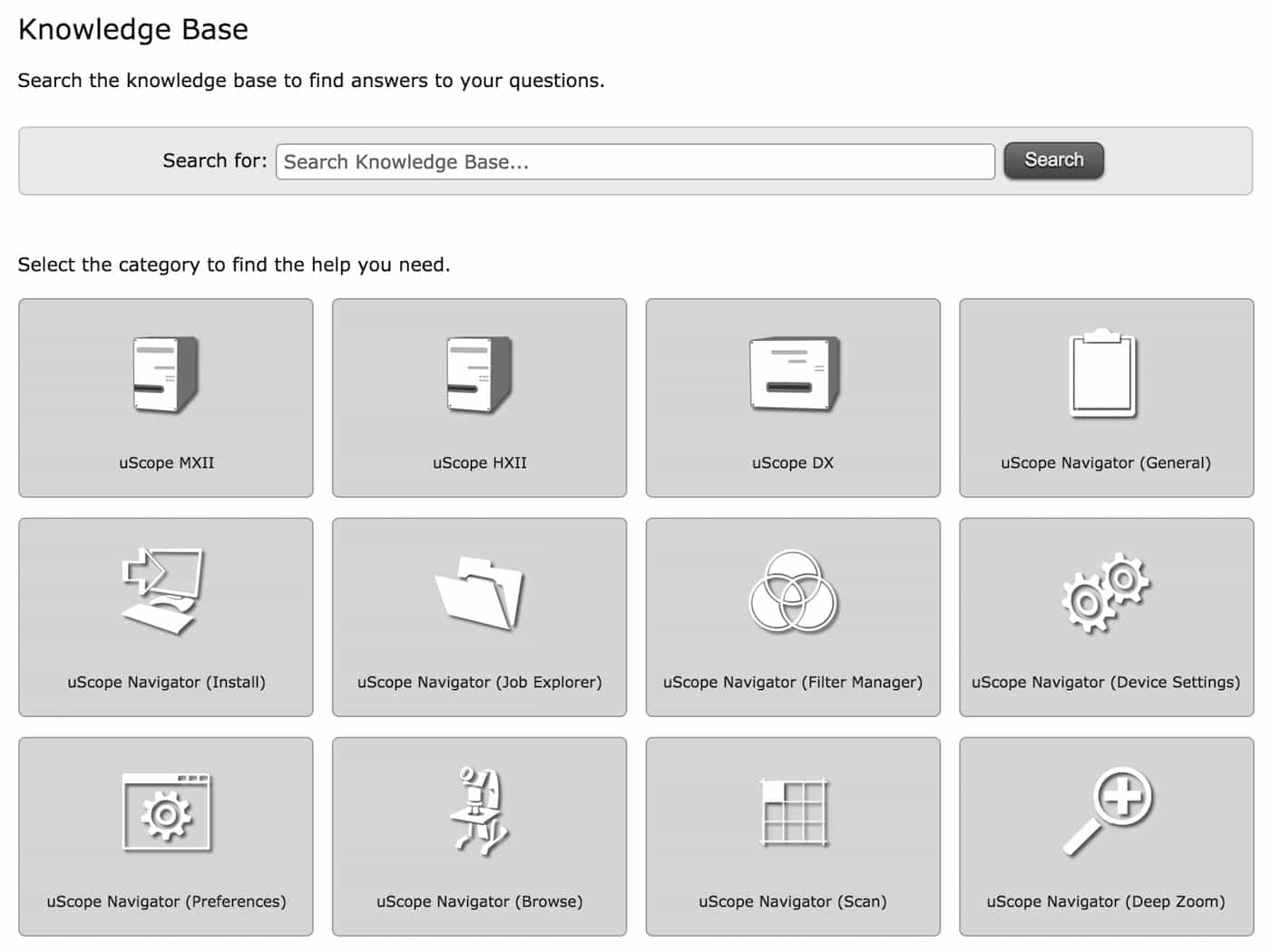This screenshot has height=952, width=1270.
Task: Select the uScope Navigator (Scan) tile
Action: 792,836
